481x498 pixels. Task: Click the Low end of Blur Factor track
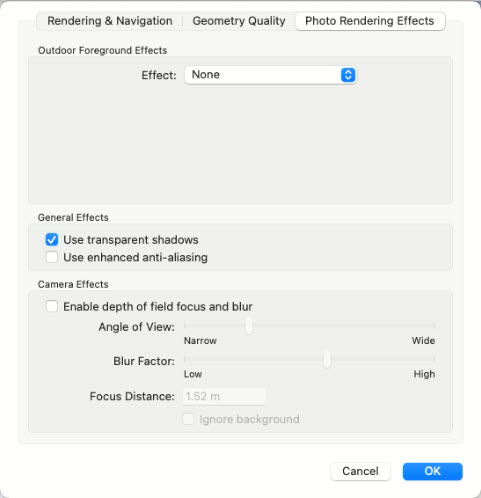185,359
